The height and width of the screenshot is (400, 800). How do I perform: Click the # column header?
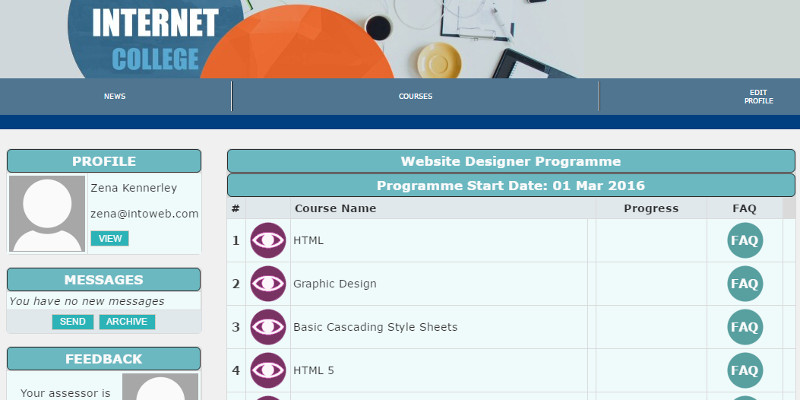(x=235, y=208)
